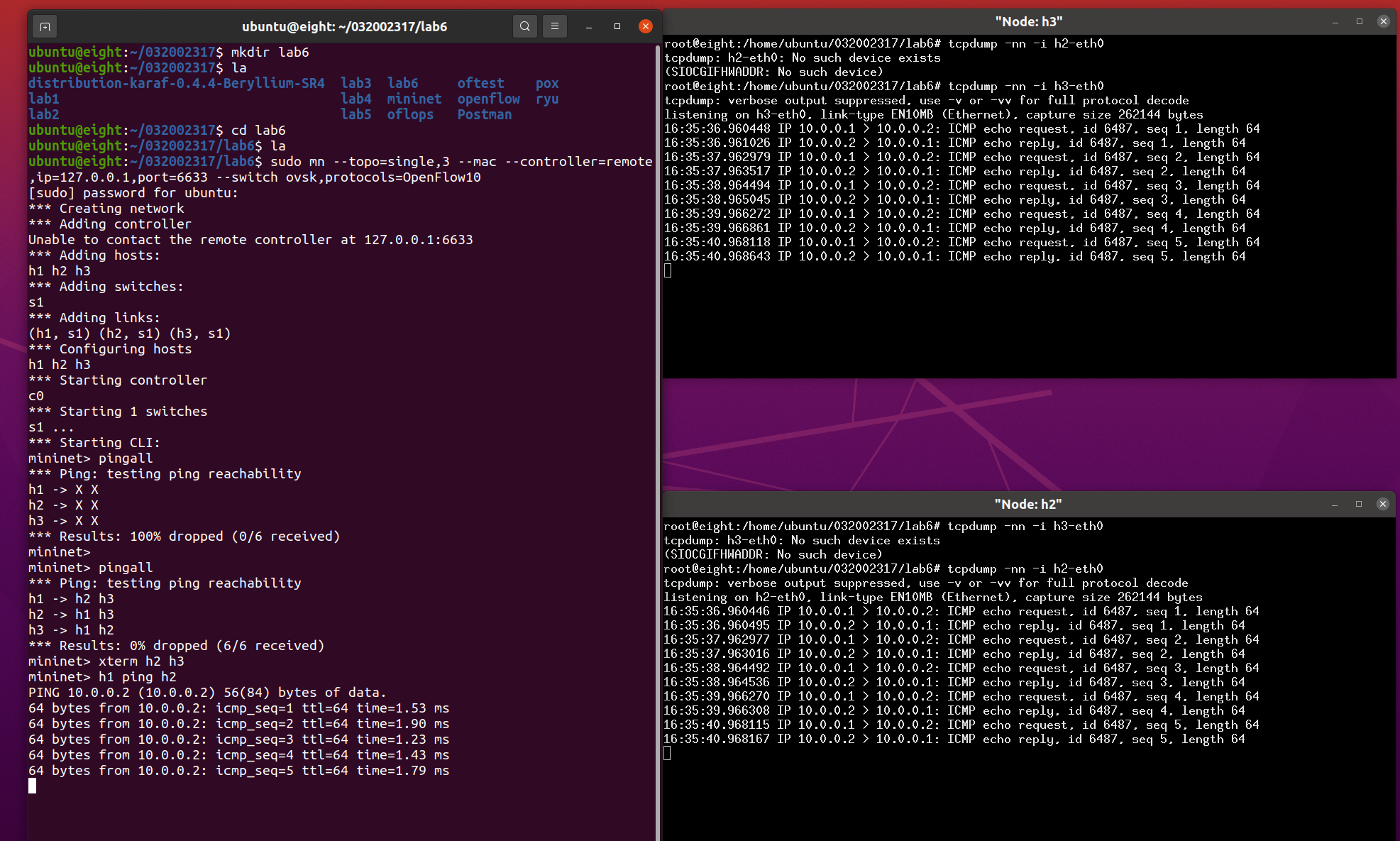Close the ubuntu@eight terminal window

click(645, 27)
